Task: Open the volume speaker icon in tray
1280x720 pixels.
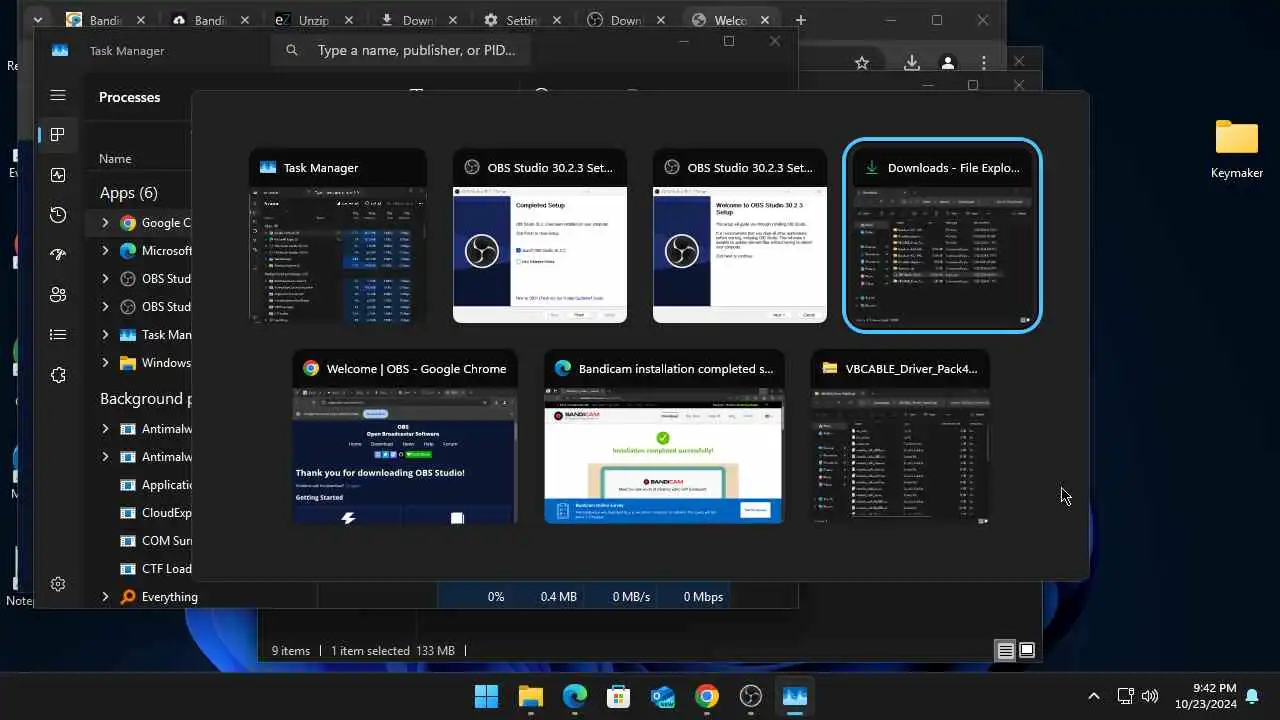Action: (1150, 696)
